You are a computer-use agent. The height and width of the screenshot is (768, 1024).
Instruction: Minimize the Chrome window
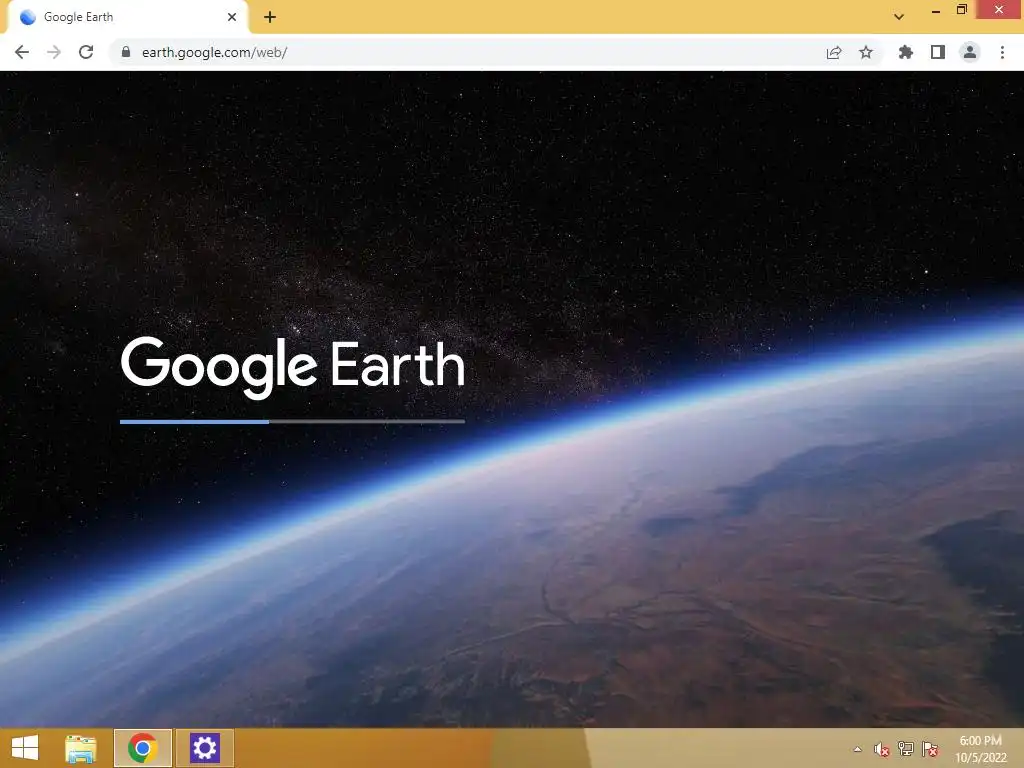point(936,11)
